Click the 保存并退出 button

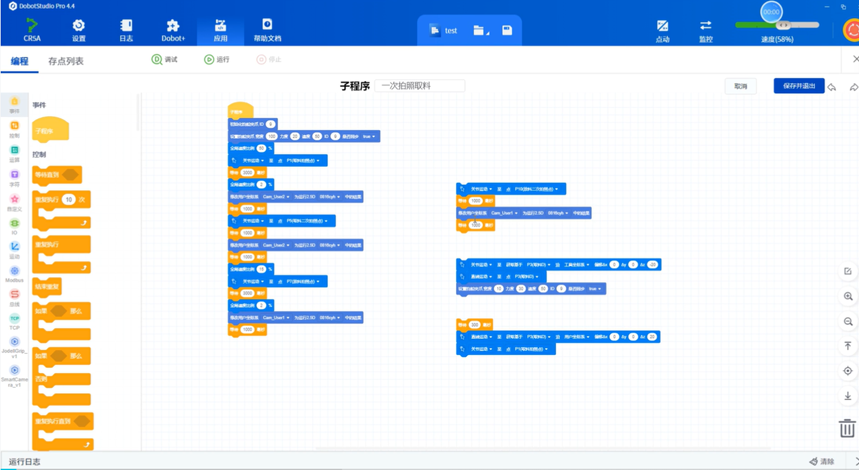[x=798, y=86]
